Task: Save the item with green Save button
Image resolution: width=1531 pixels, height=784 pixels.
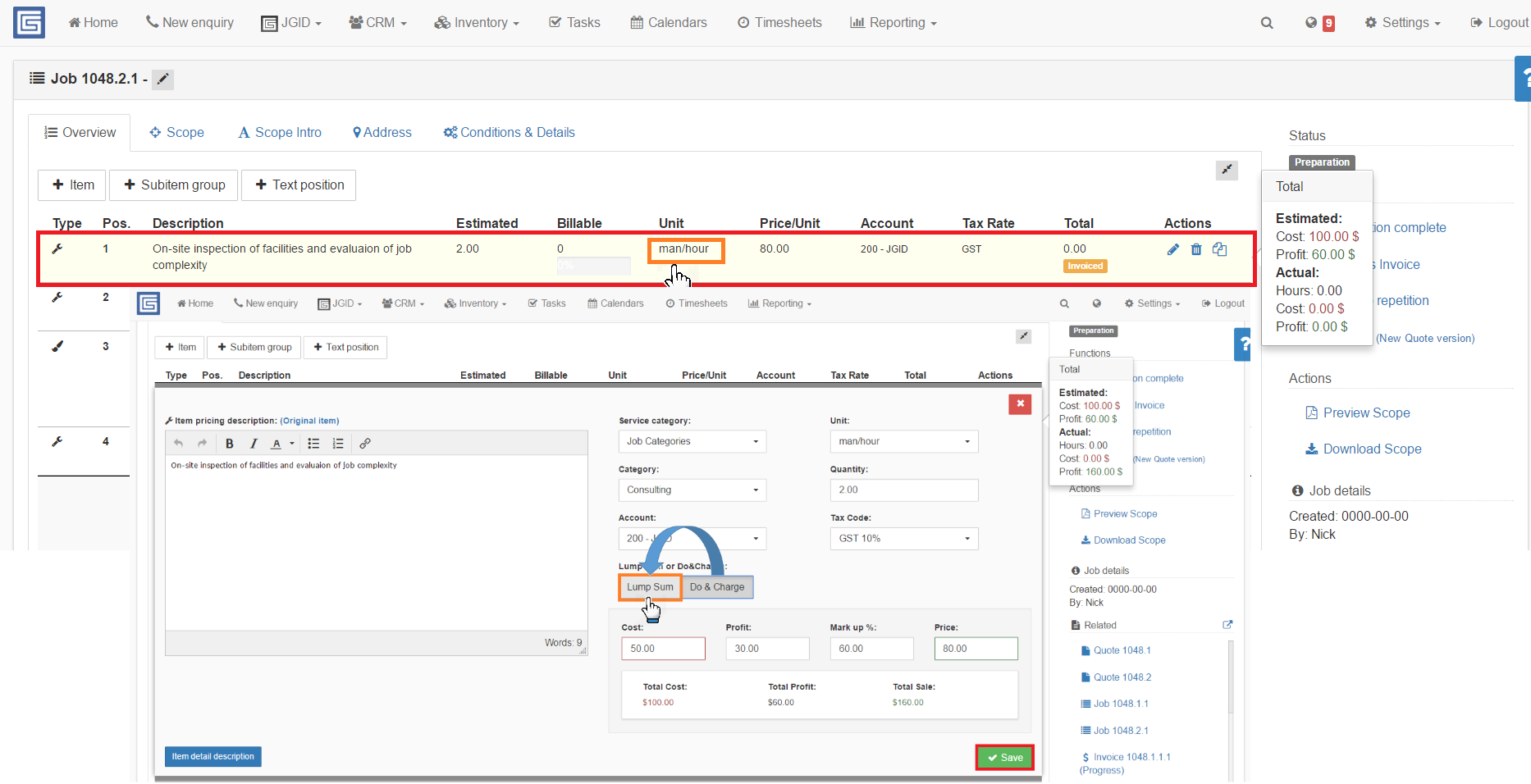Action: pyautogui.click(x=1004, y=758)
